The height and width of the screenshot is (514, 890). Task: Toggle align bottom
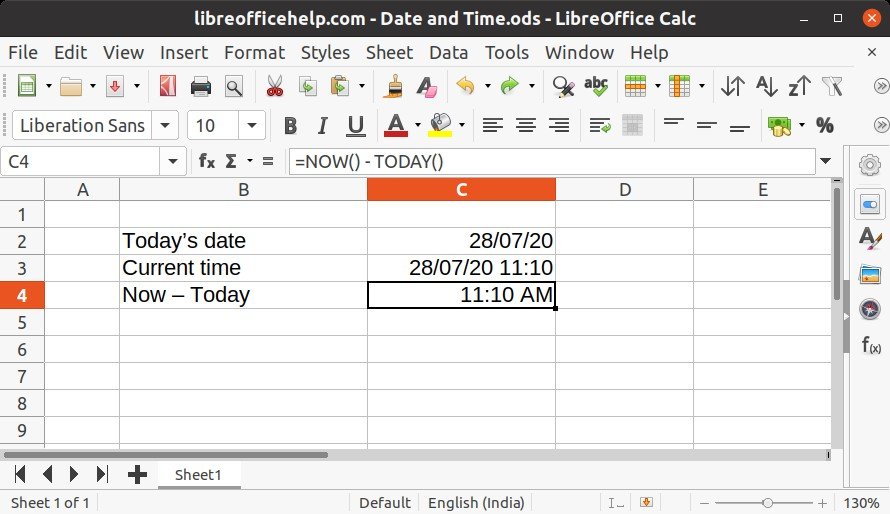[740, 128]
